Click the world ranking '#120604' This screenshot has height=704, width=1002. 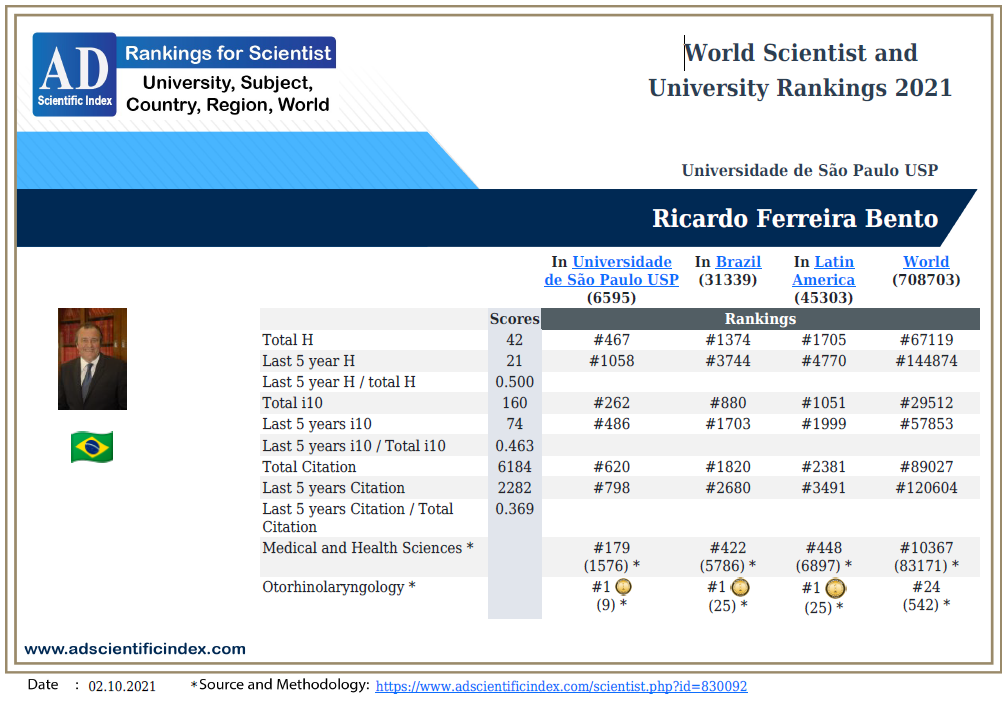(x=926, y=488)
